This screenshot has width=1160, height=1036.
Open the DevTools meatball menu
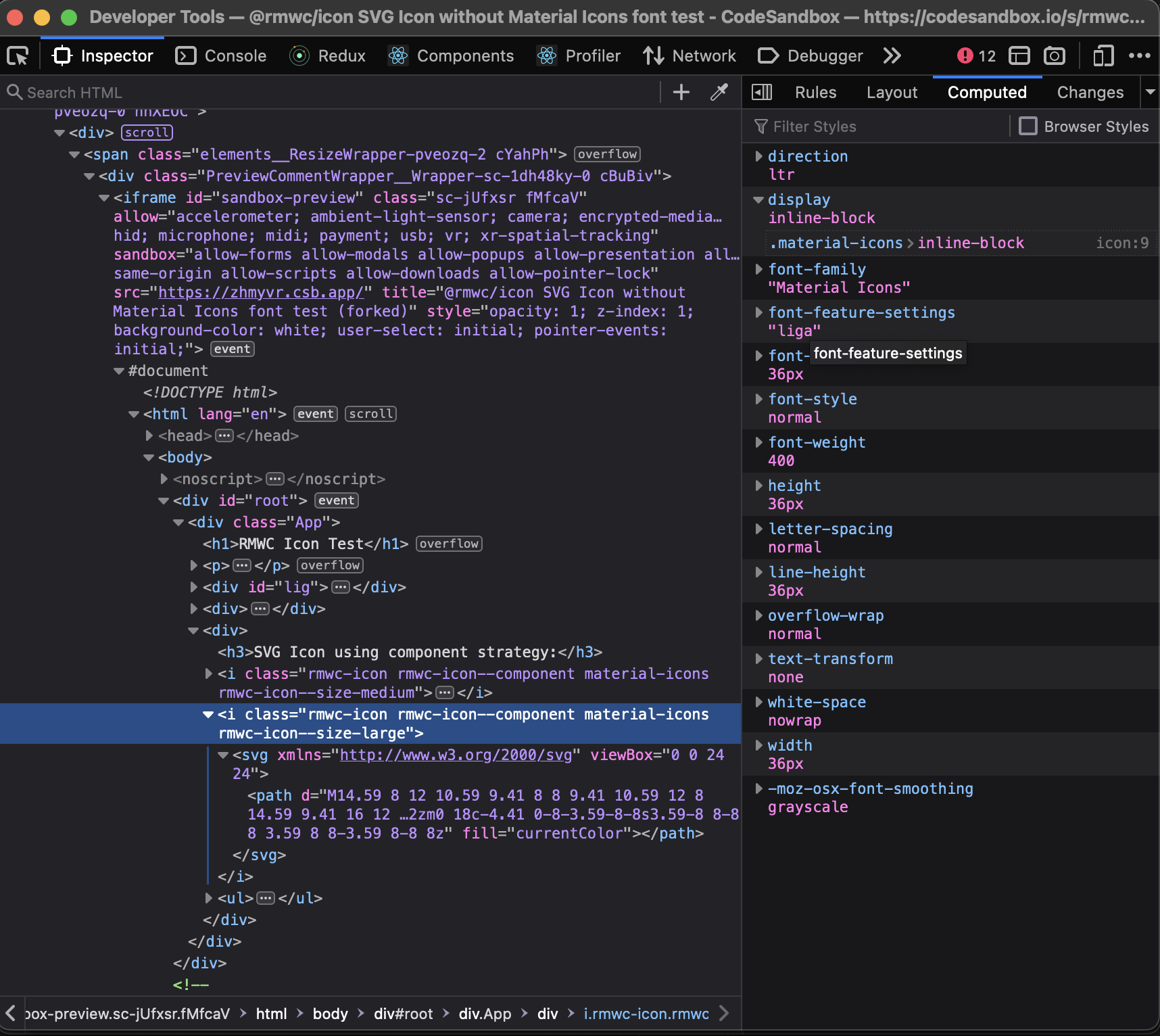tap(1141, 56)
